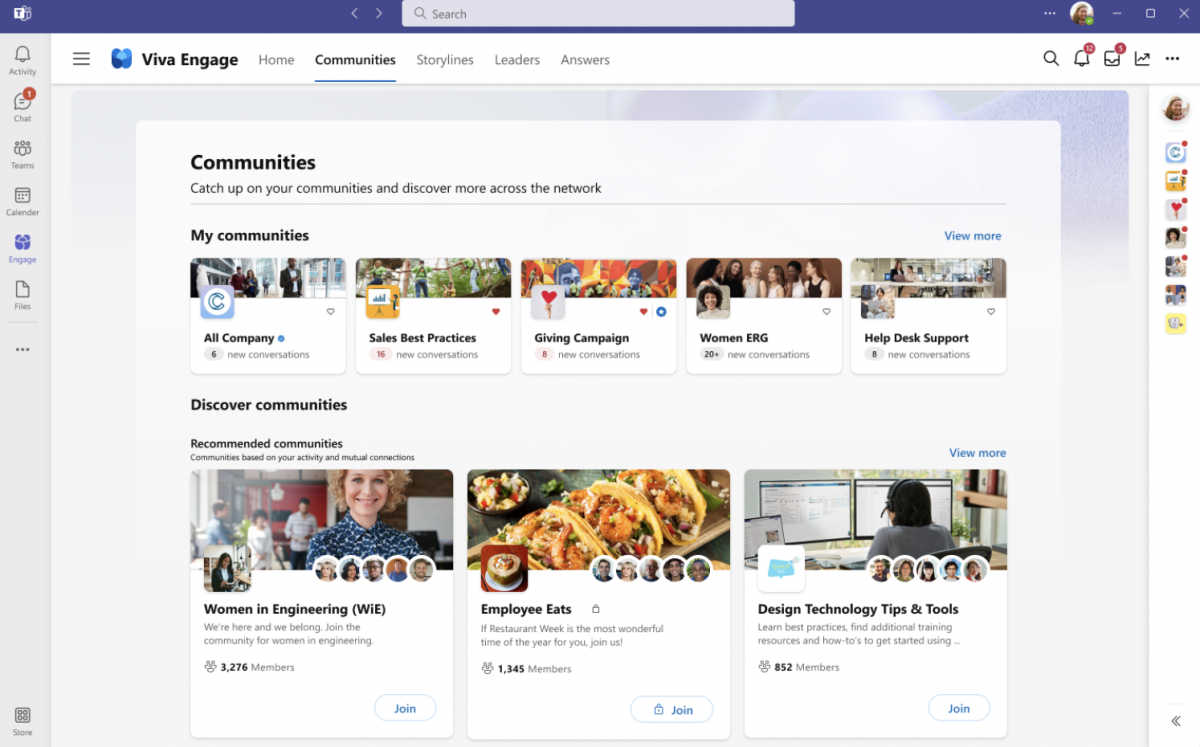Open the analytics insights chart icon
This screenshot has width=1200, height=747.
[x=1142, y=59]
